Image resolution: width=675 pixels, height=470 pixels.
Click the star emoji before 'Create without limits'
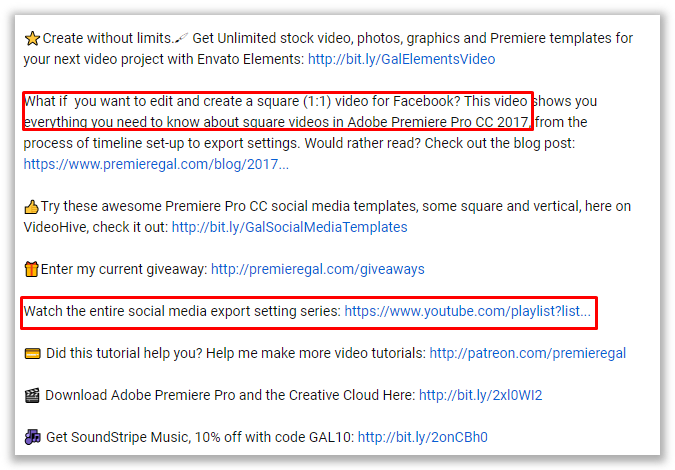click(32, 38)
